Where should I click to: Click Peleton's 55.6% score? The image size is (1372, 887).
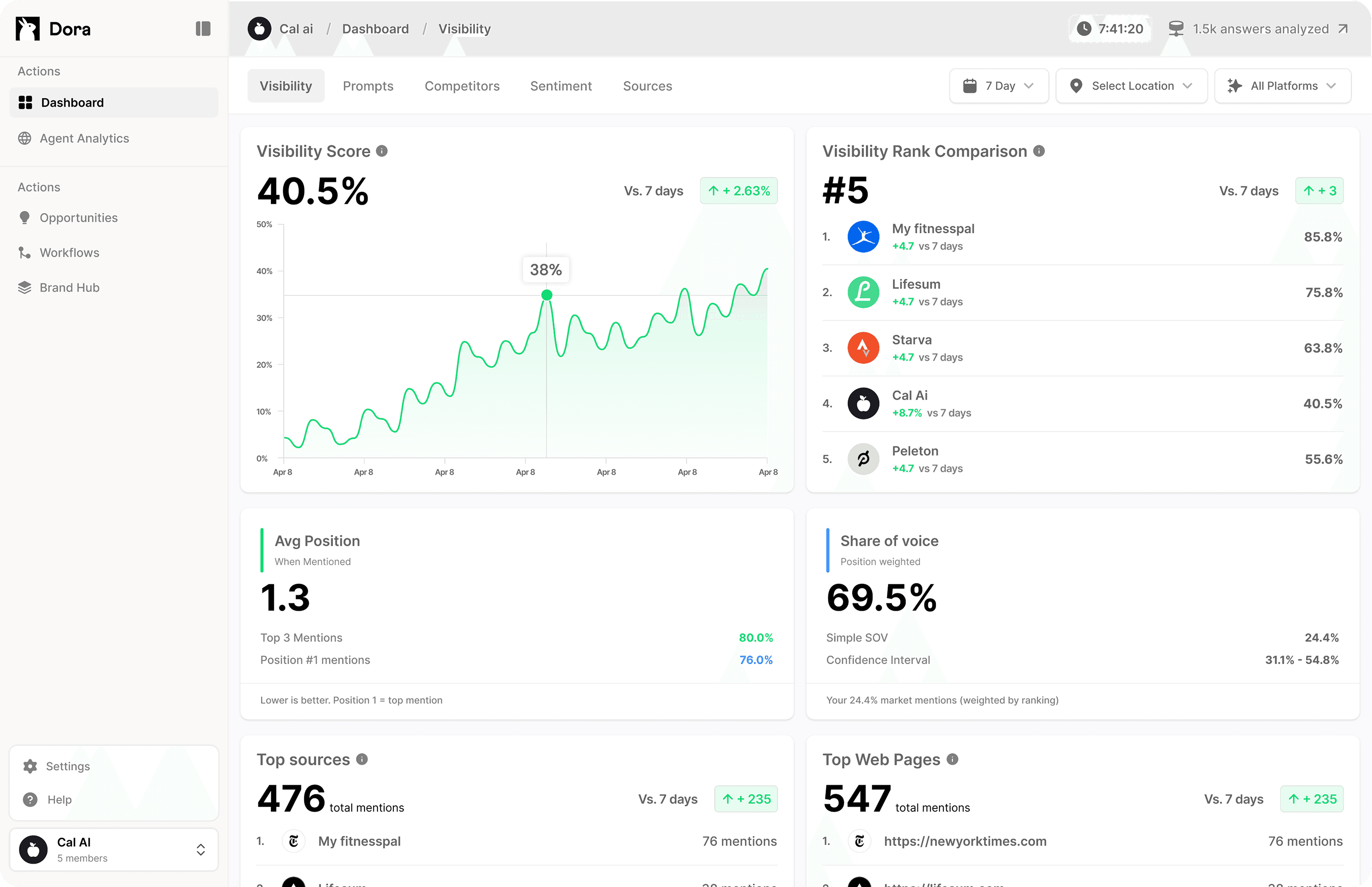tap(1324, 459)
